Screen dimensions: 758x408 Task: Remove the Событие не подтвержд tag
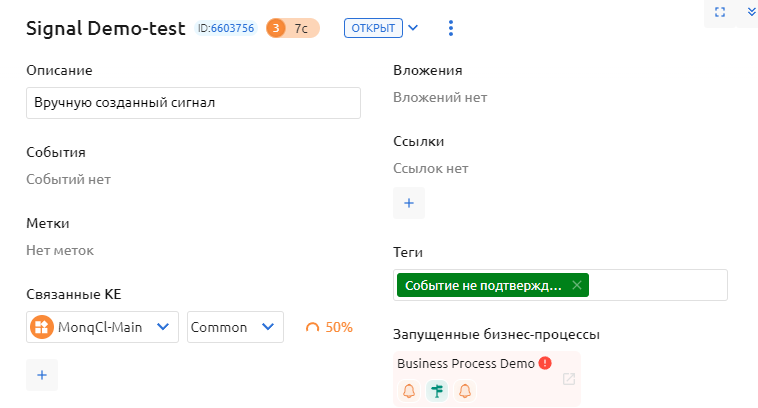[x=577, y=285]
